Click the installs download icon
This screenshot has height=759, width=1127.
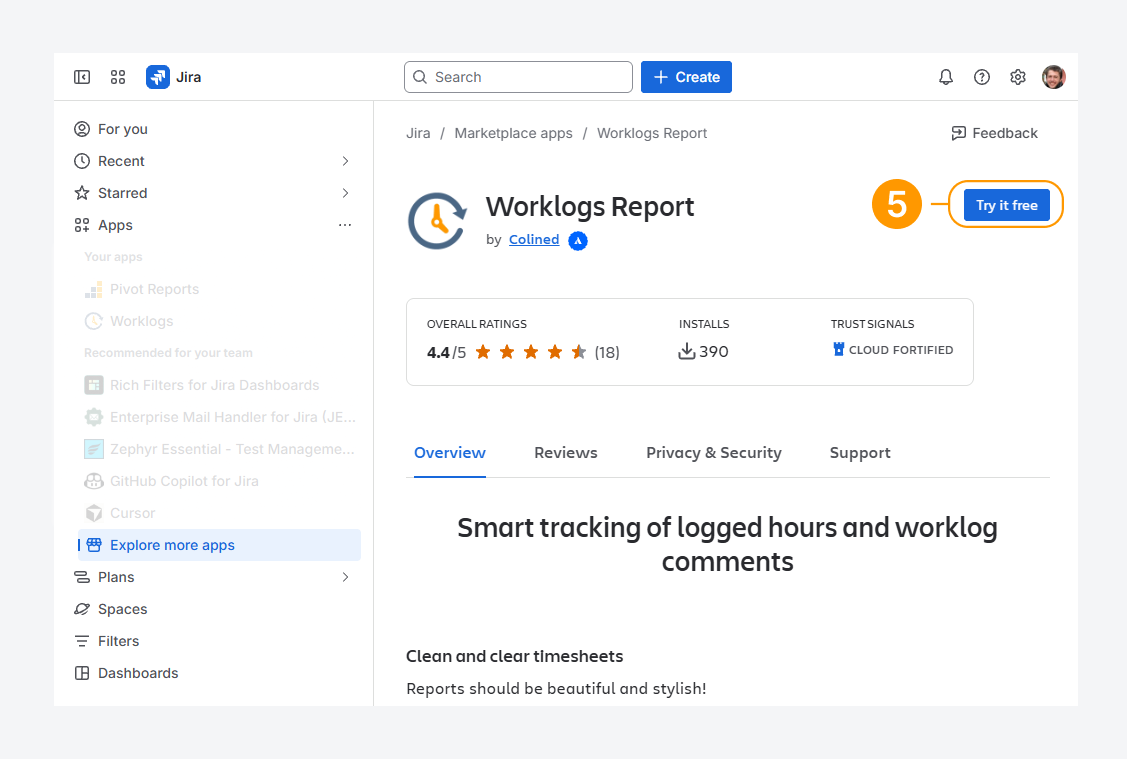[686, 351]
